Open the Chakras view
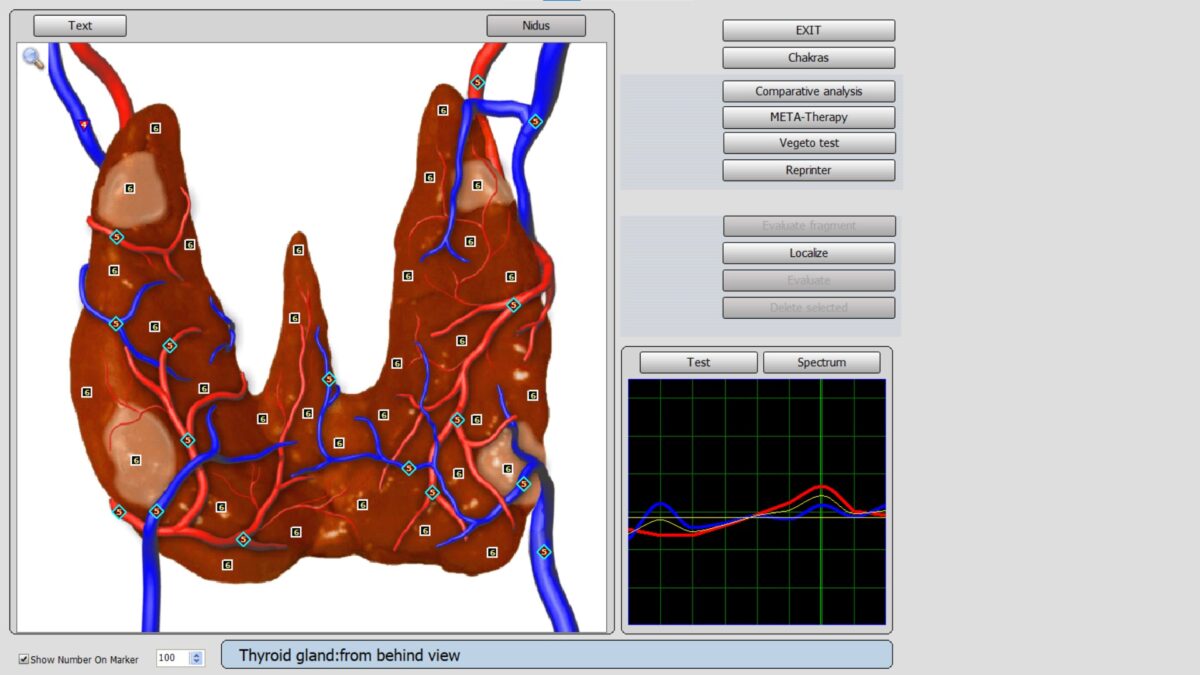 (x=808, y=58)
